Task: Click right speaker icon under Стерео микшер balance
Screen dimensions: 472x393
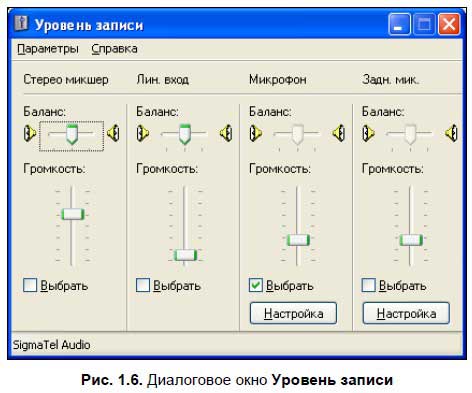Action: click(x=113, y=133)
